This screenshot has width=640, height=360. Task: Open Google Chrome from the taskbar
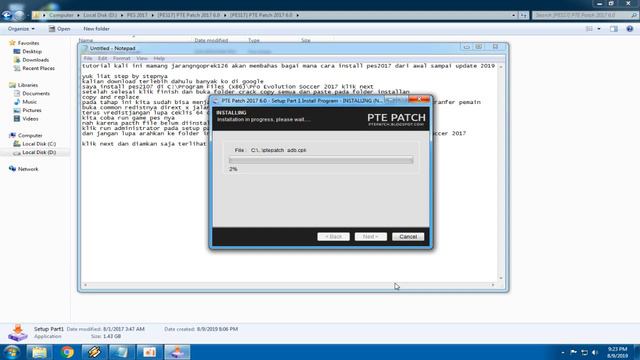click(x=67, y=352)
